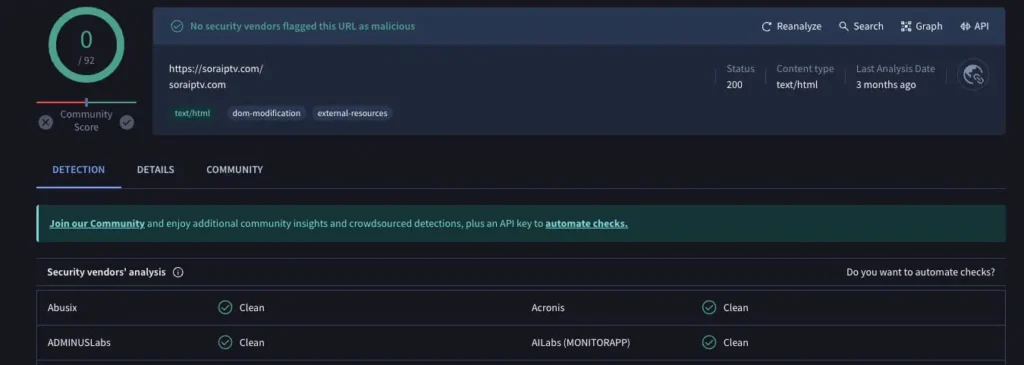Select the dom-modification tag

pos(266,113)
